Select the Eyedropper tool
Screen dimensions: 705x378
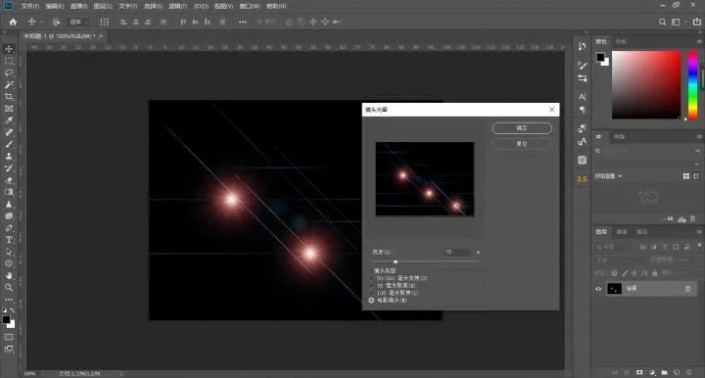point(9,120)
